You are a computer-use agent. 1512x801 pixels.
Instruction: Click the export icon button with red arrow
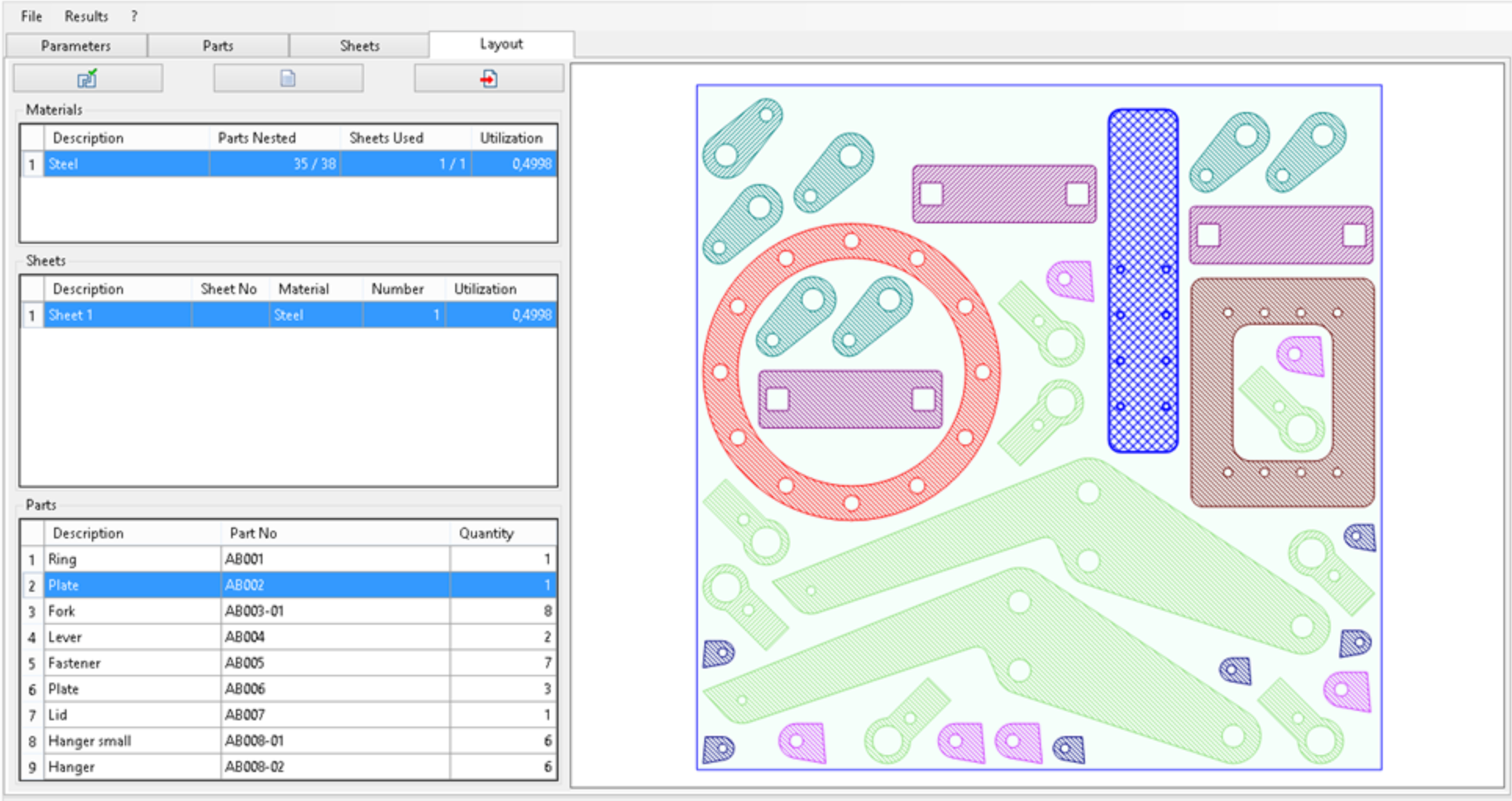pos(489,78)
